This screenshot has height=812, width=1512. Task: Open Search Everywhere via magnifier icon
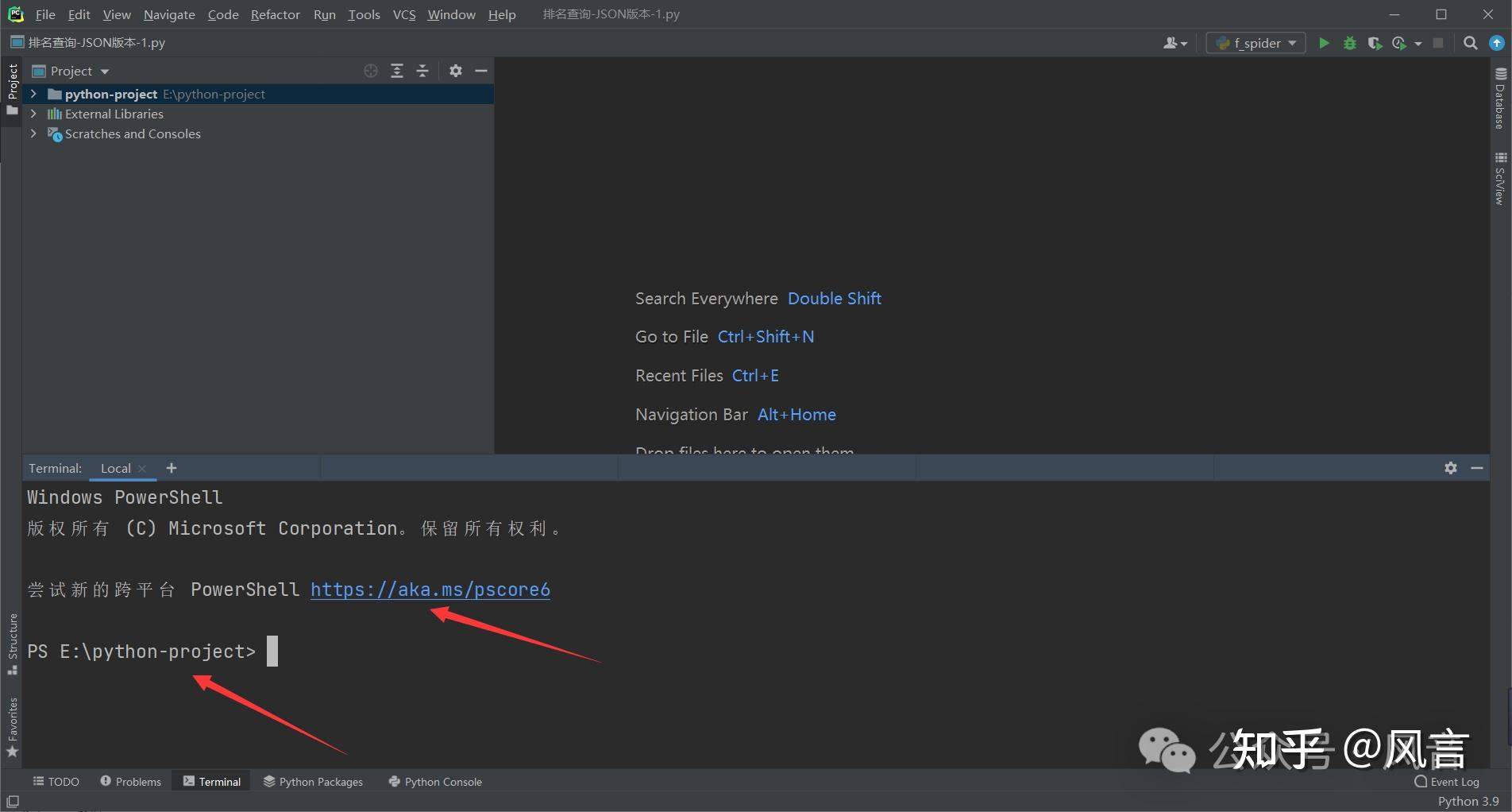click(1470, 43)
